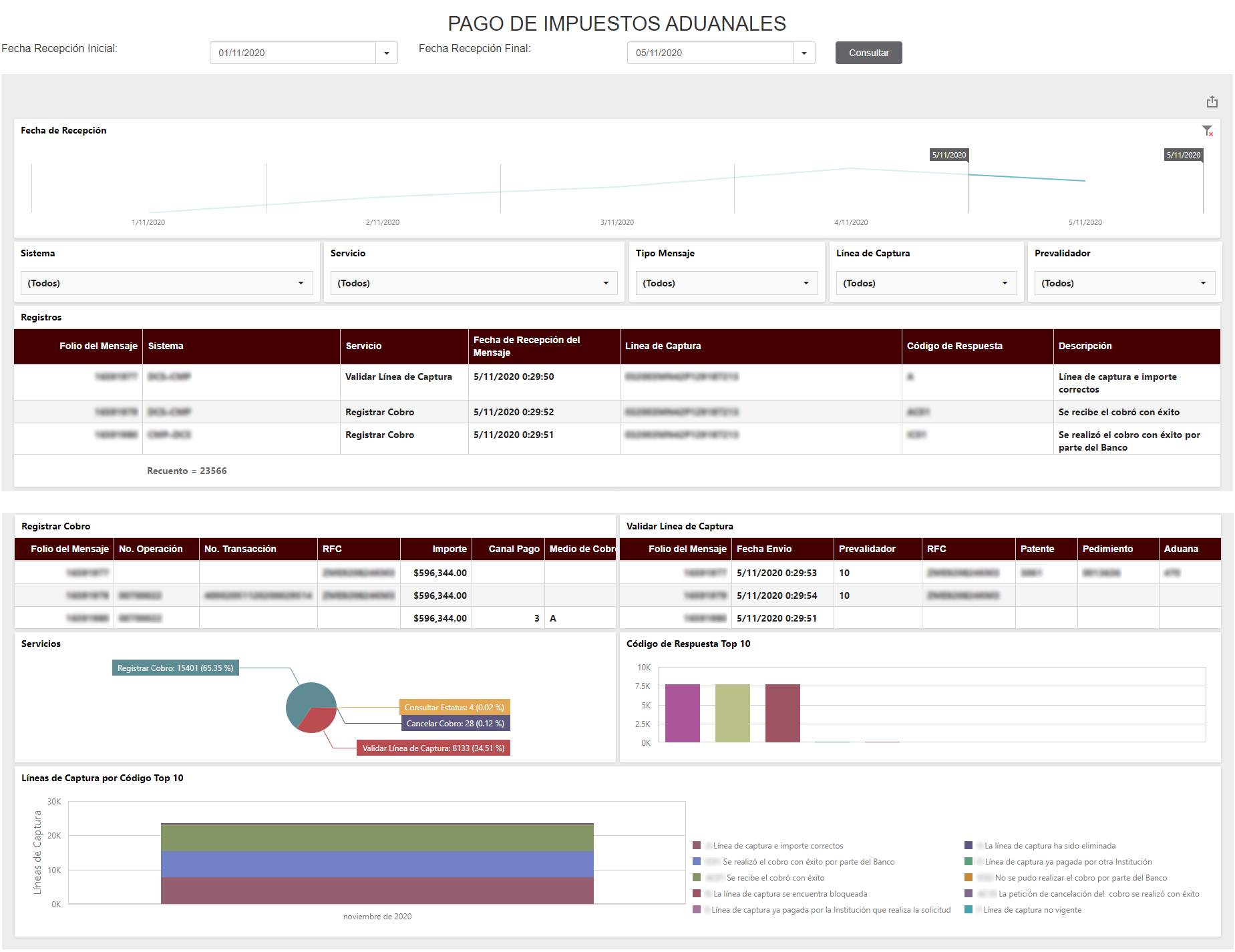Click the blue segment of stacked bar

coord(377,864)
